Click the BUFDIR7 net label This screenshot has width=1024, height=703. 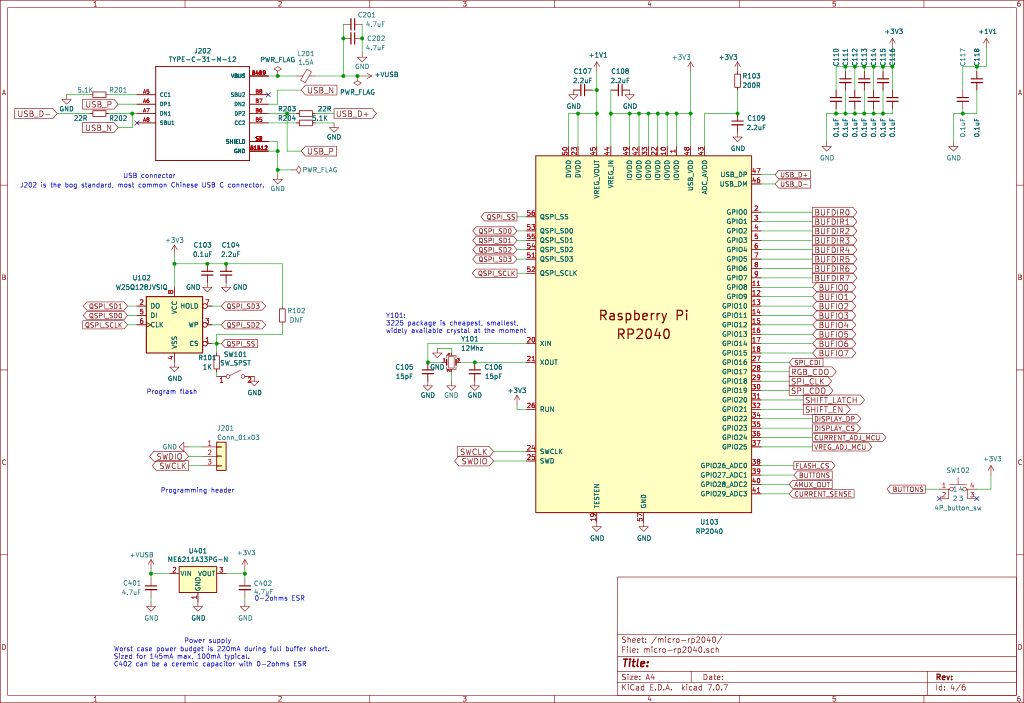(x=835, y=278)
